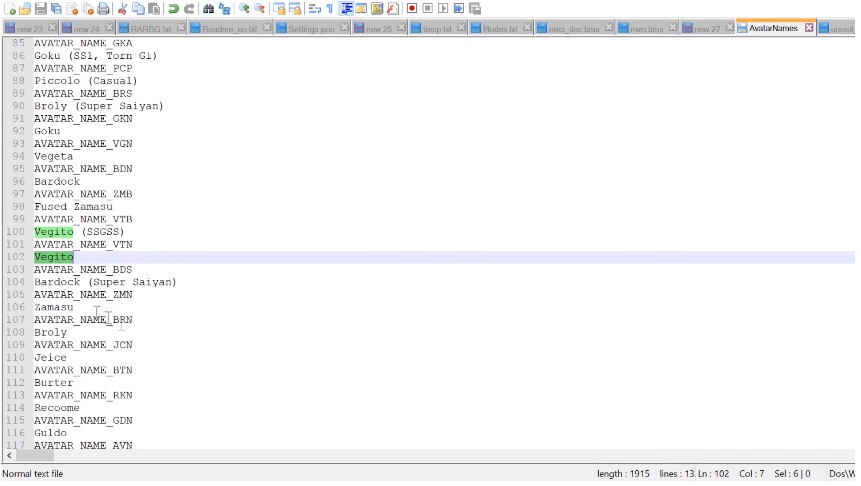The width and height of the screenshot is (861, 486).
Task: Open the Document Map panel
Action: pos(377,8)
